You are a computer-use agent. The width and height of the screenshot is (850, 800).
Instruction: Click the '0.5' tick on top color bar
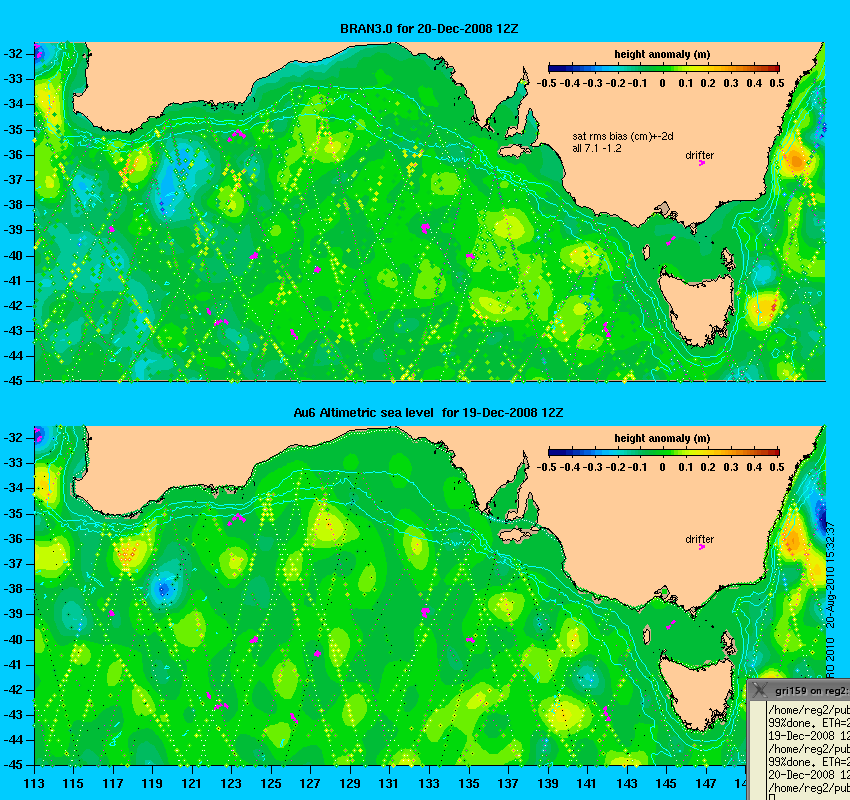tap(777, 83)
